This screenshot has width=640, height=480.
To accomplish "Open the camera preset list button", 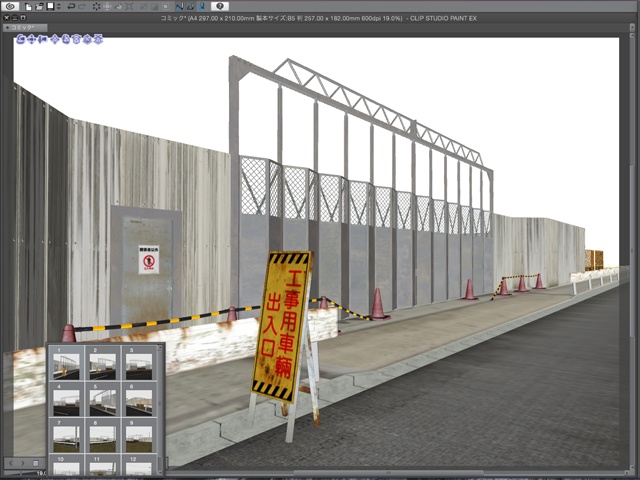I will [x=36, y=463].
